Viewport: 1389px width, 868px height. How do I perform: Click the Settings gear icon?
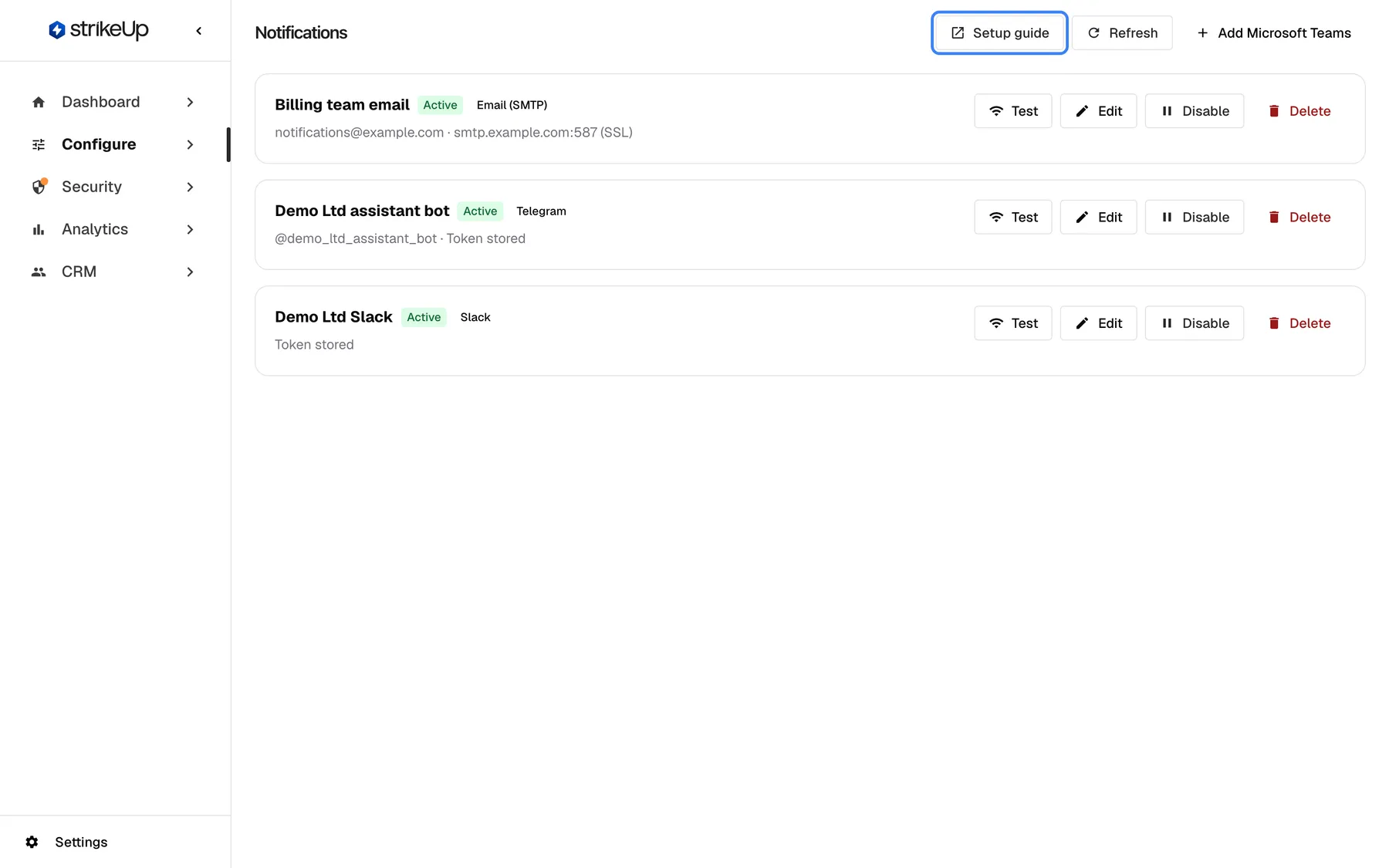point(32,842)
